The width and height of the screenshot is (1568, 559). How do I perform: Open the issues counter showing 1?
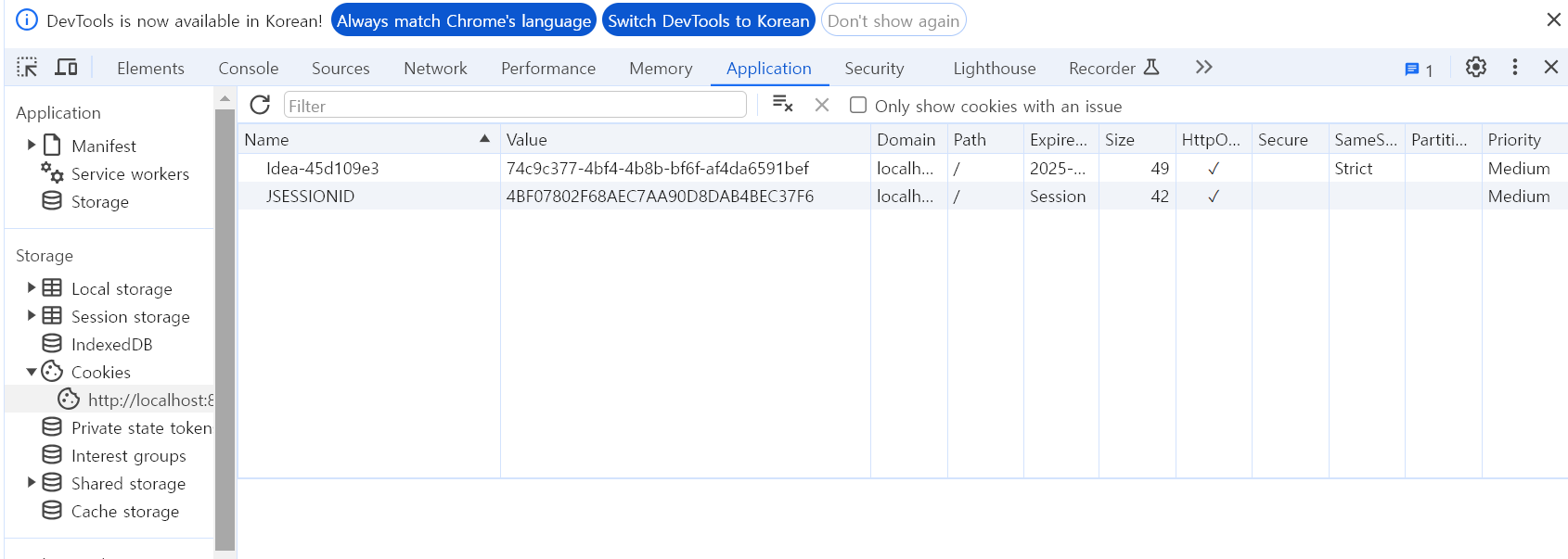point(1419,70)
